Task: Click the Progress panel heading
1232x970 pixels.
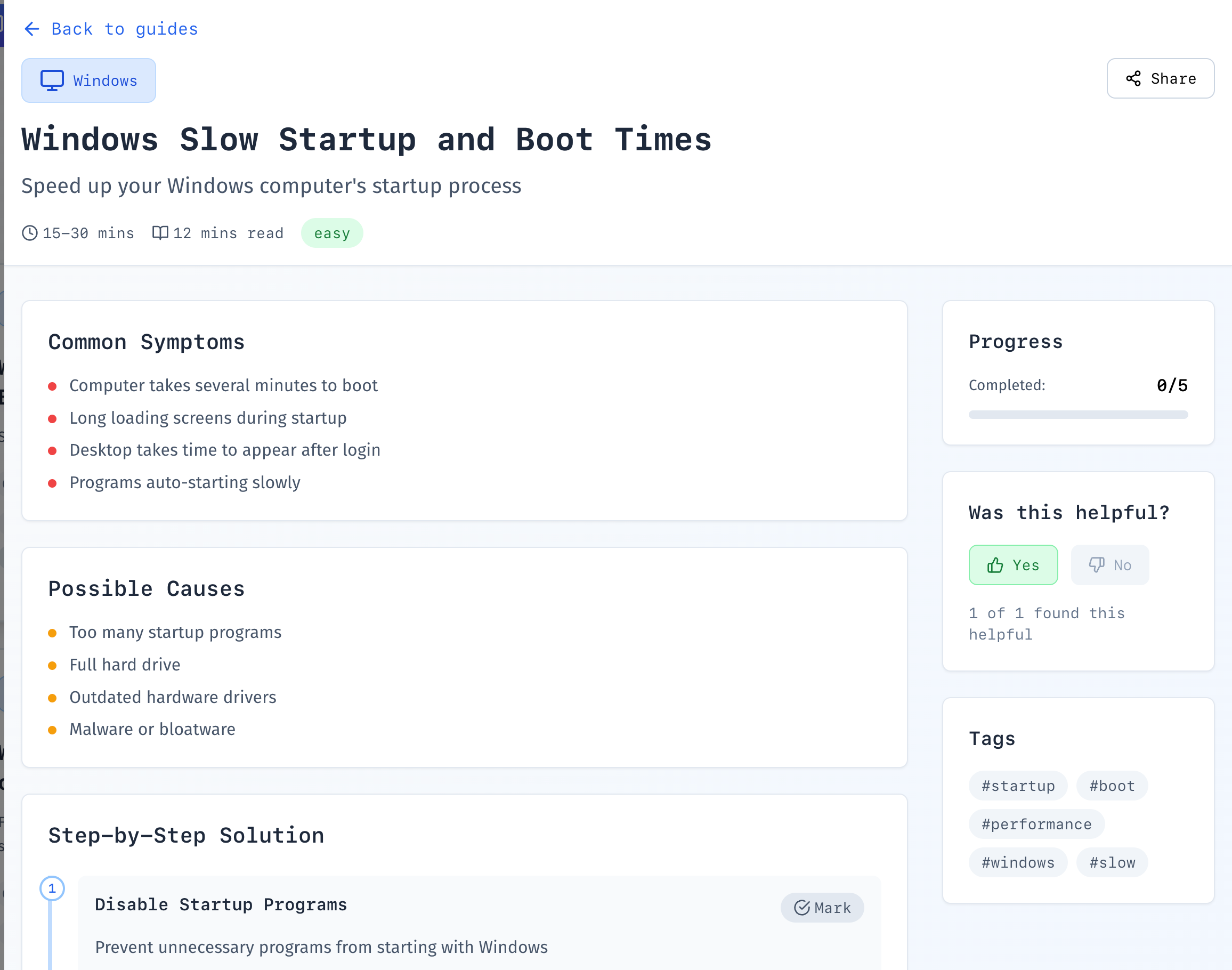Action: (1016, 342)
